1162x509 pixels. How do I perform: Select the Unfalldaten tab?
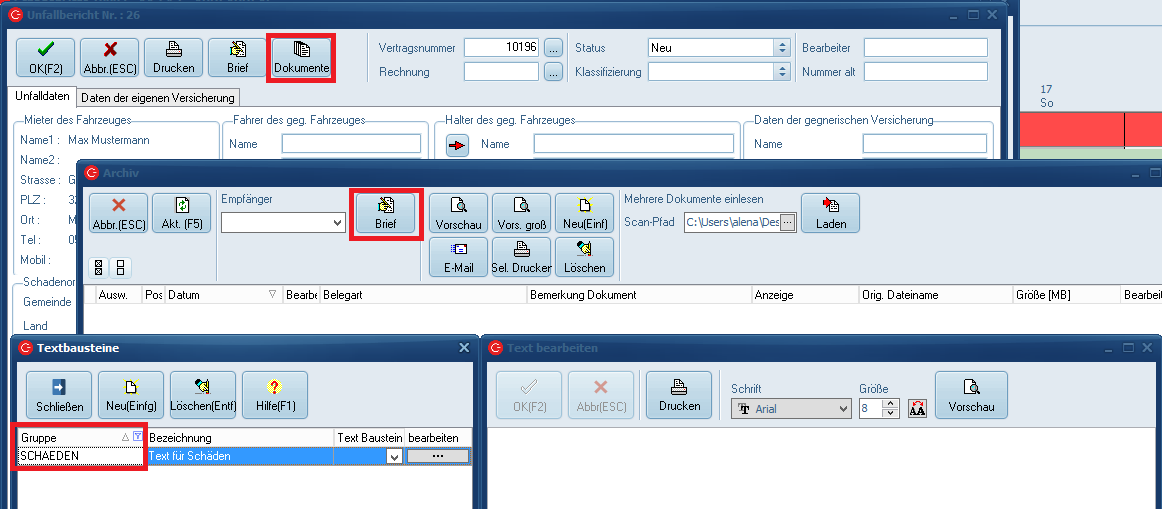click(42, 97)
